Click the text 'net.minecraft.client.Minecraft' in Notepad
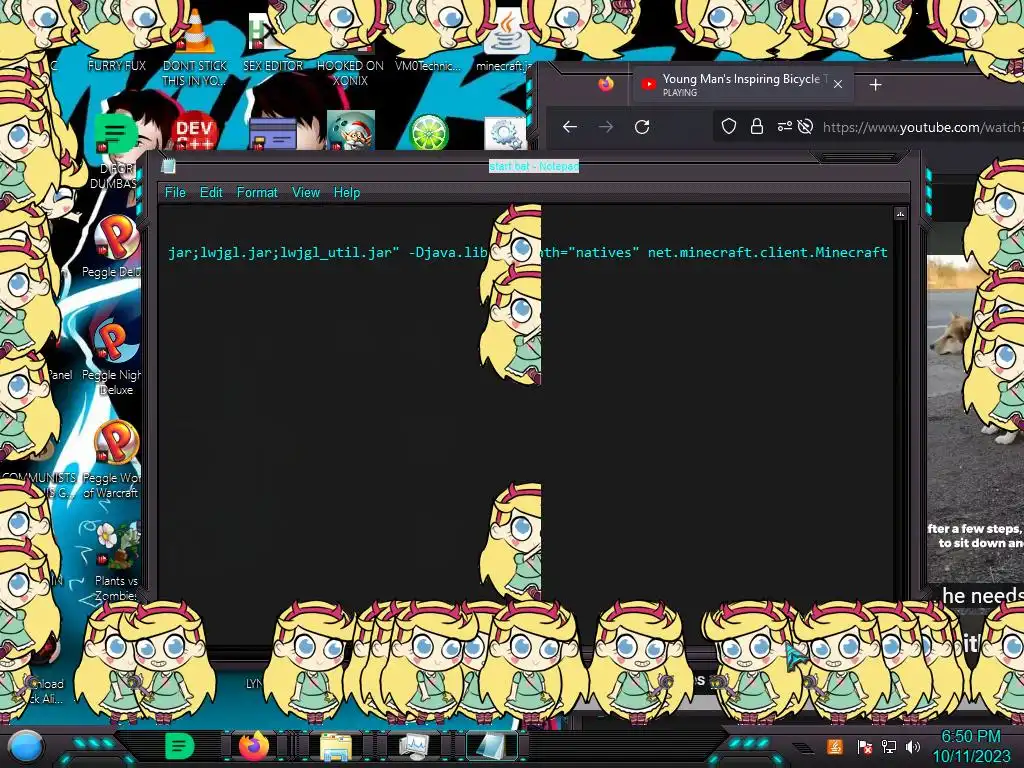Viewport: 1024px width, 768px height. point(767,253)
